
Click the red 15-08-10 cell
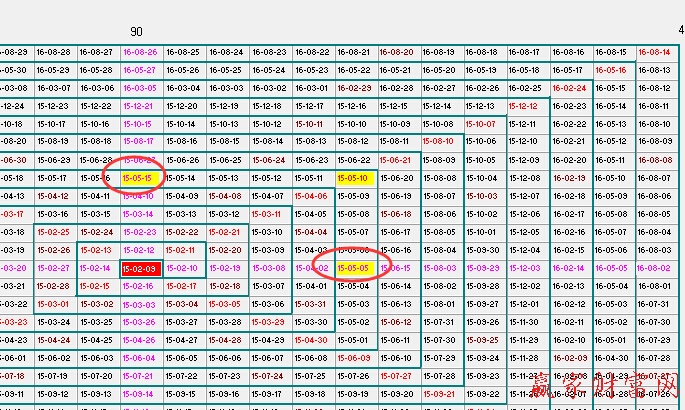pyautogui.click(x=439, y=142)
